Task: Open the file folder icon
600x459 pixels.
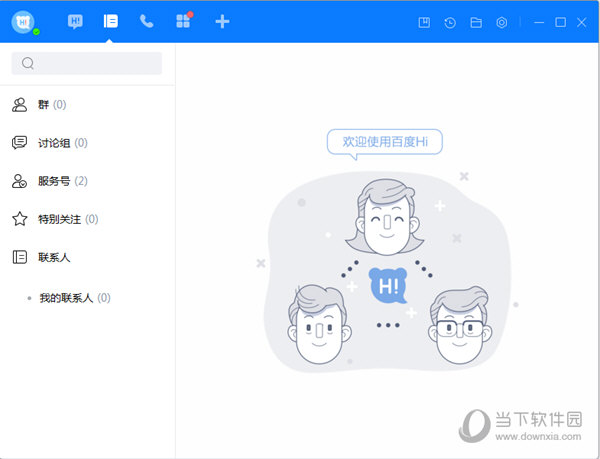Action: (476, 23)
